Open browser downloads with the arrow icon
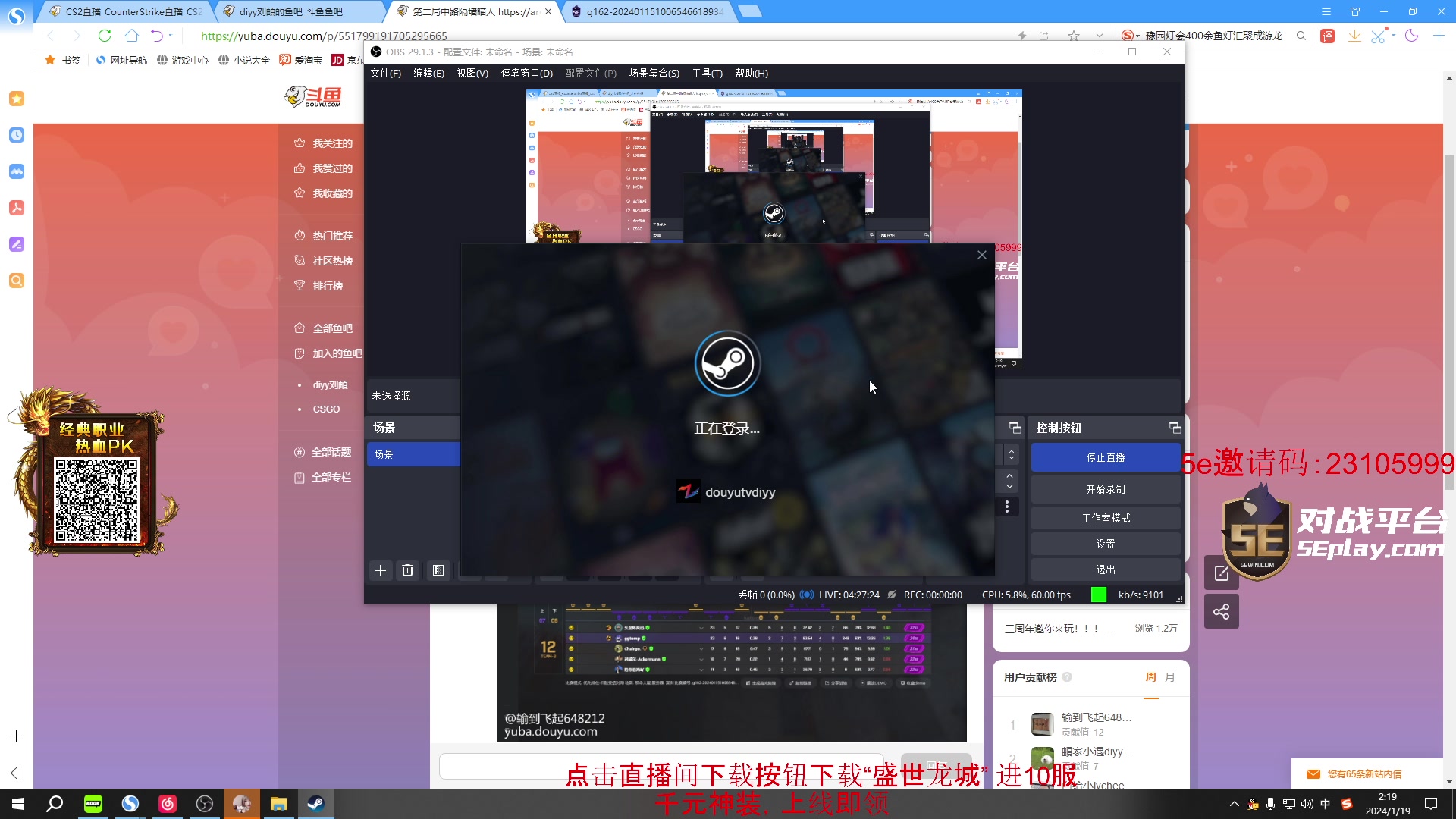This screenshot has height=819, width=1456. click(1354, 36)
